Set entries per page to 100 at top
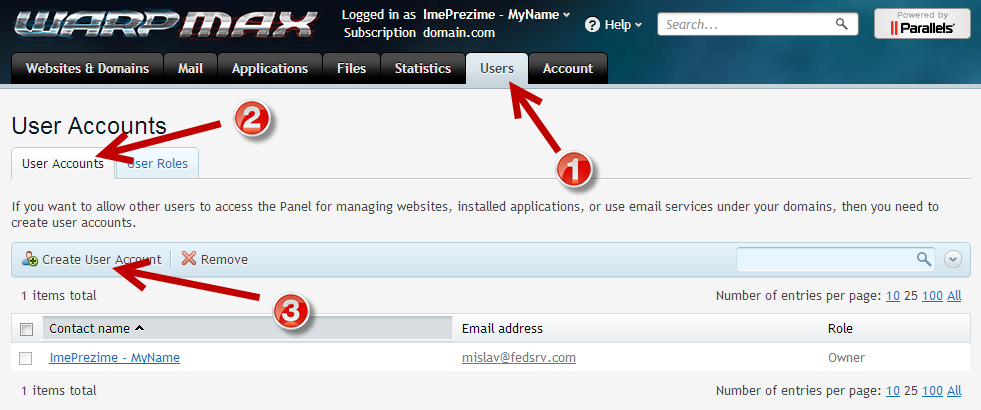 tap(932, 295)
